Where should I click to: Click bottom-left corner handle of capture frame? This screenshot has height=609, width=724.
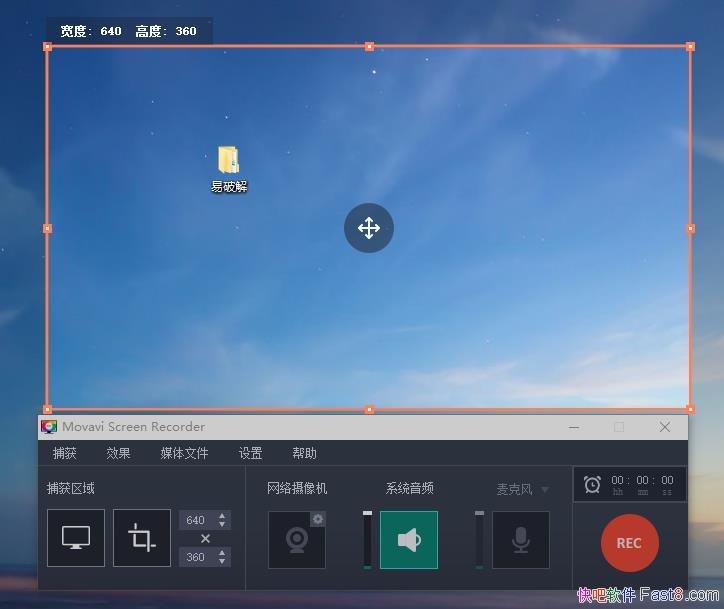(47, 409)
